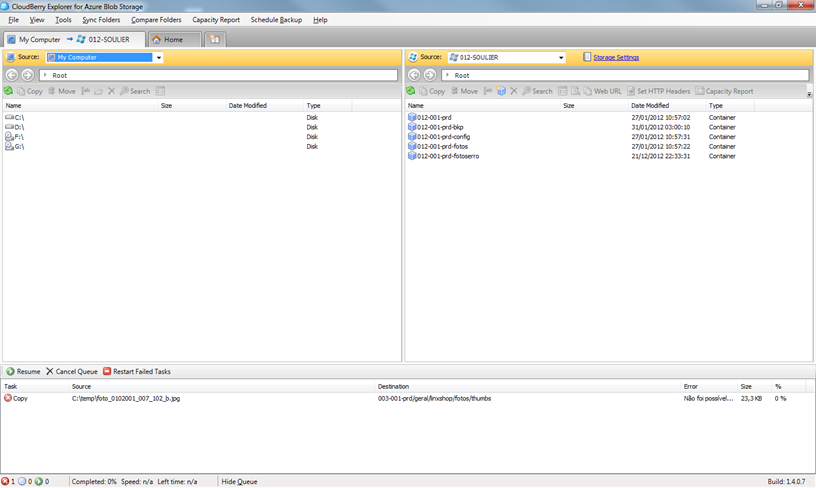The height and width of the screenshot is (488, 816).
Task: Open the Compare Folders menu
Action: [156, 20]
